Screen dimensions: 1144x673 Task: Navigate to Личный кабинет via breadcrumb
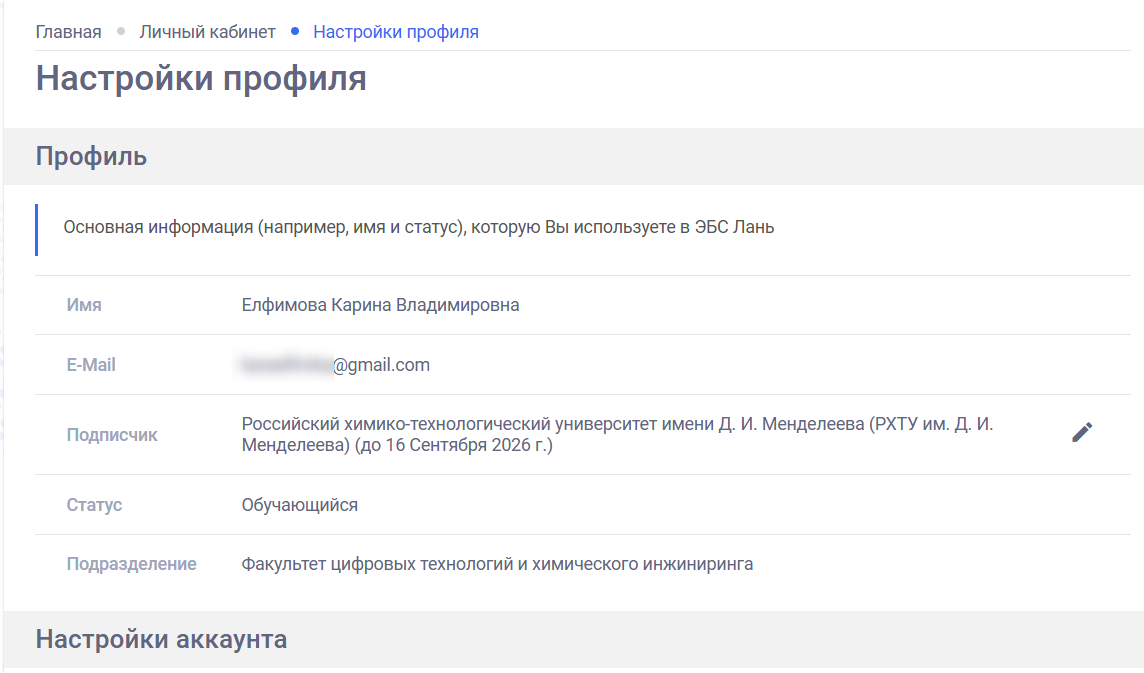(208, 31)
